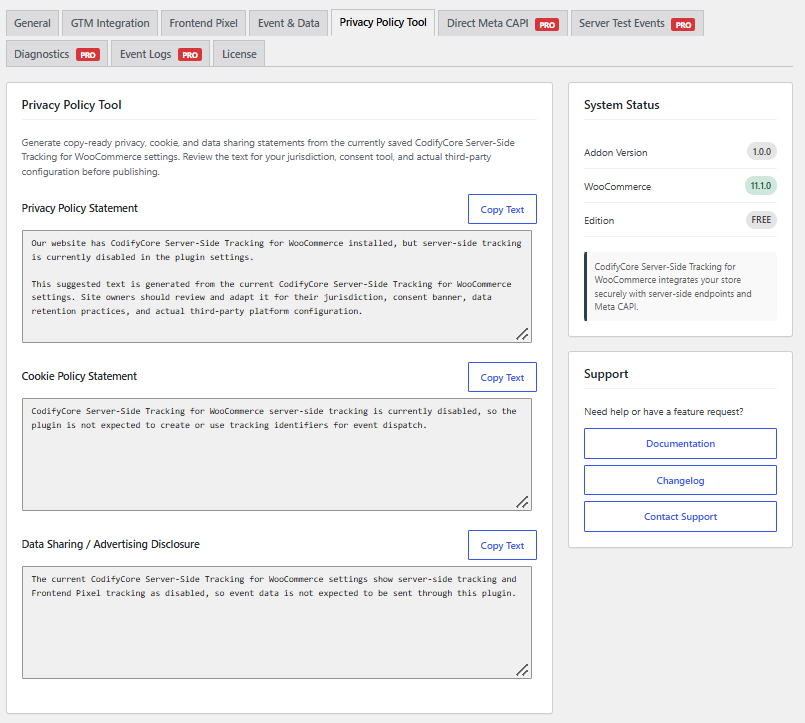Open the Direct Meta CAPI tab
805x723 pixels.
click(503, 23)
